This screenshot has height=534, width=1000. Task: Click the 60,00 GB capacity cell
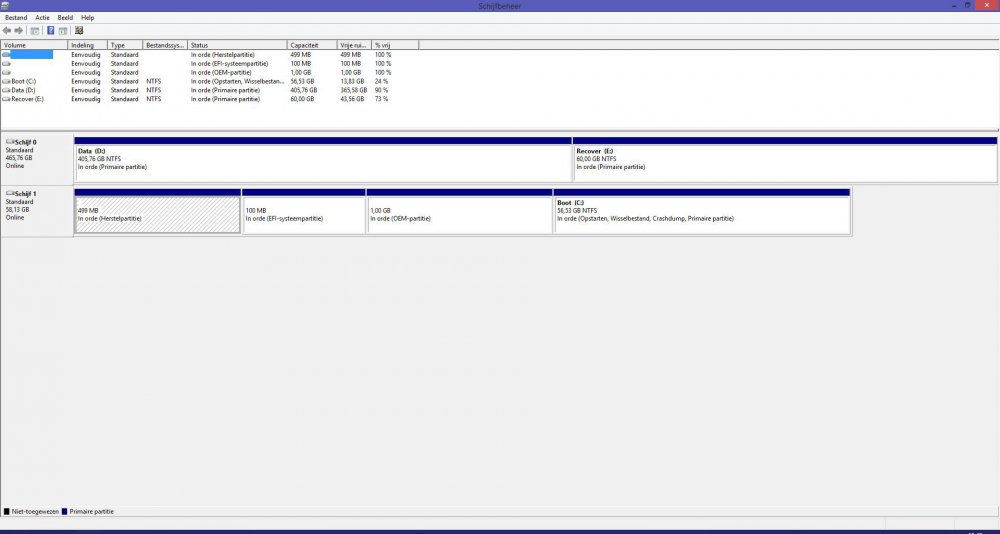coord(302,100)
